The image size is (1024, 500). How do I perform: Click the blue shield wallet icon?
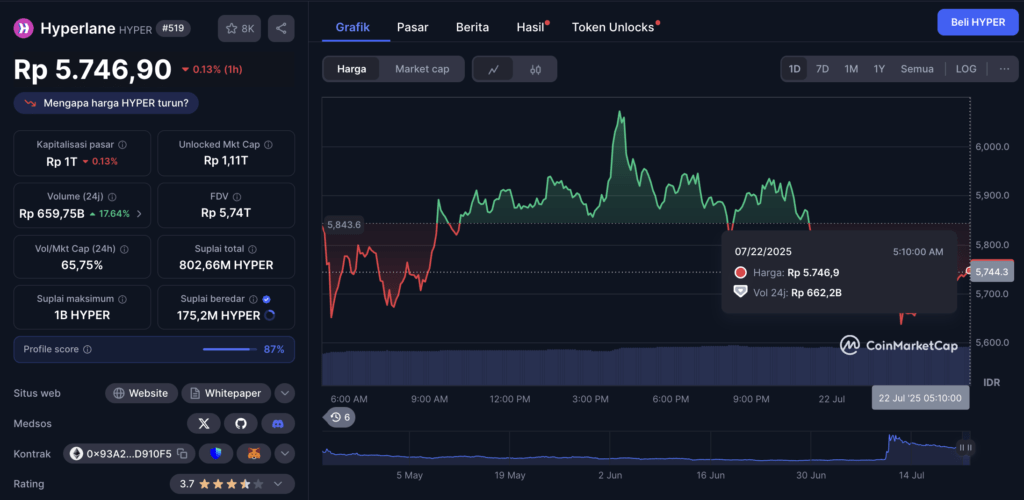[x=216, y=453]
